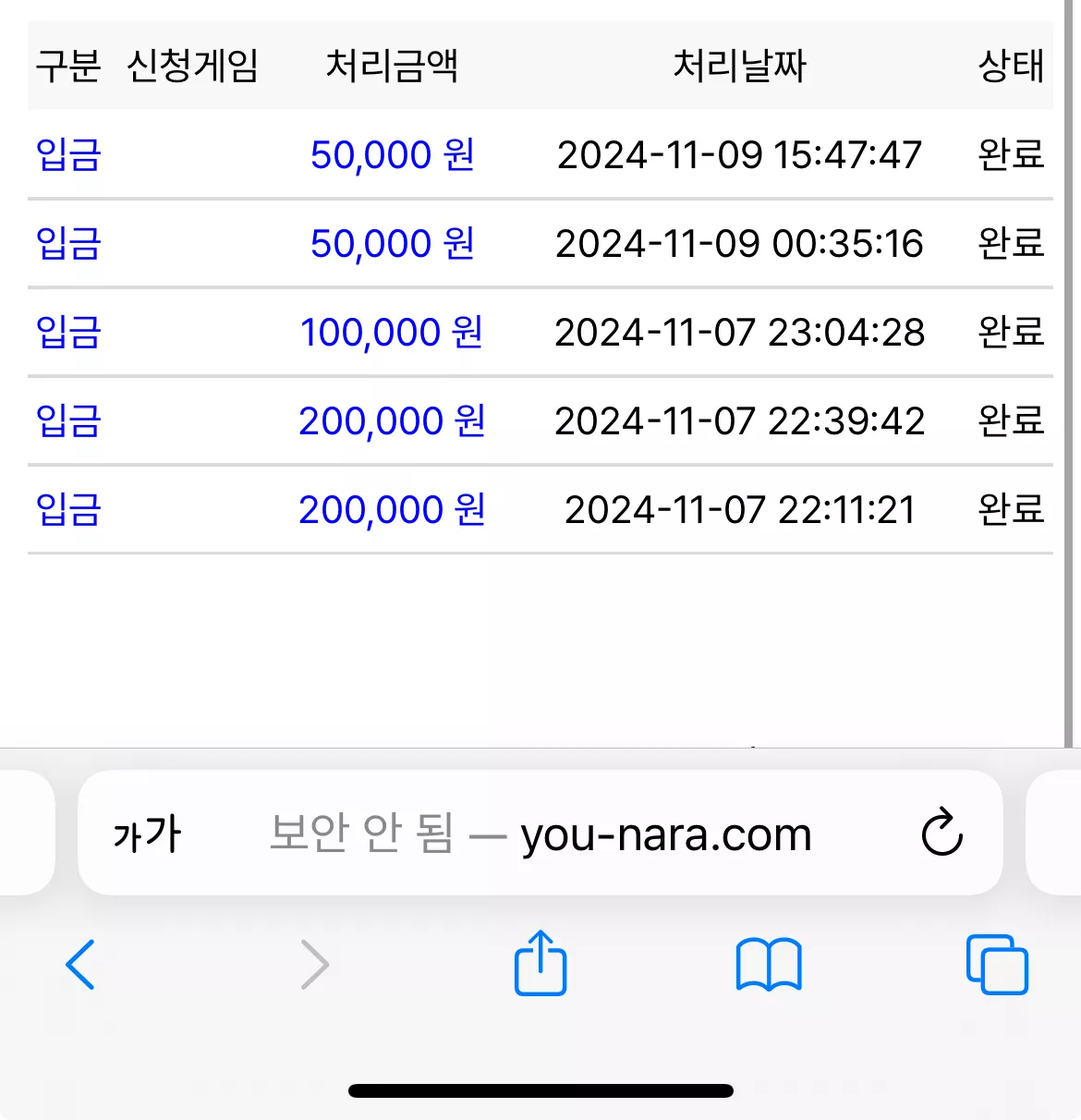Tap the Safari forward arrow
Image resolution: width=1081 pixels, height=1120 pixels.
(x=315, y=965)
